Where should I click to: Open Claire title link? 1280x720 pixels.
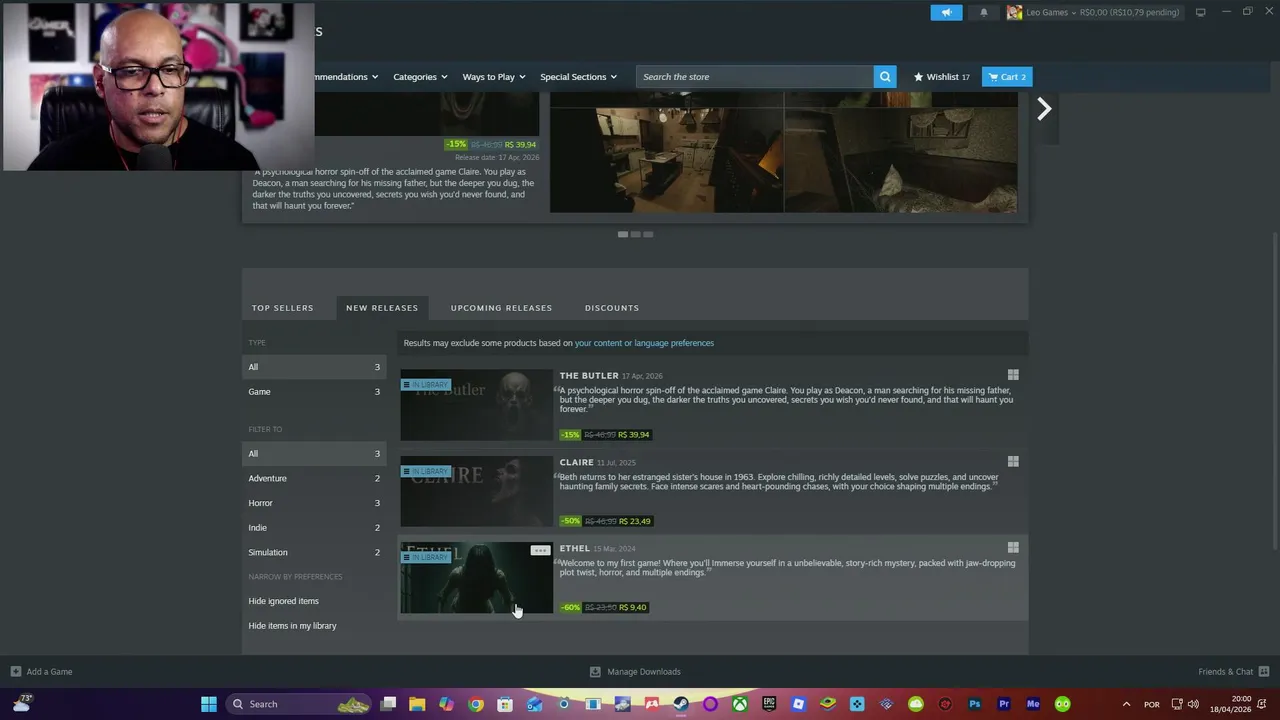pos(577,462)
